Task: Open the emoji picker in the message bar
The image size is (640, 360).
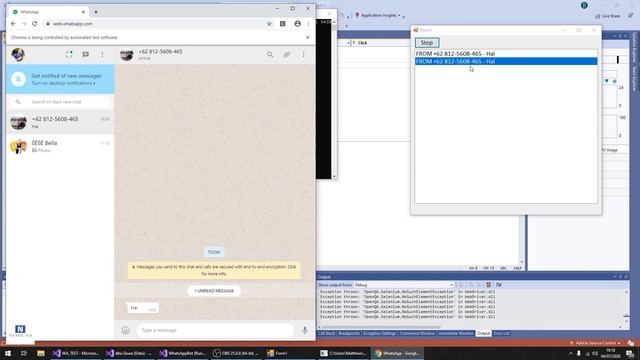Action: pyautogui.click(x=126, y=330)
